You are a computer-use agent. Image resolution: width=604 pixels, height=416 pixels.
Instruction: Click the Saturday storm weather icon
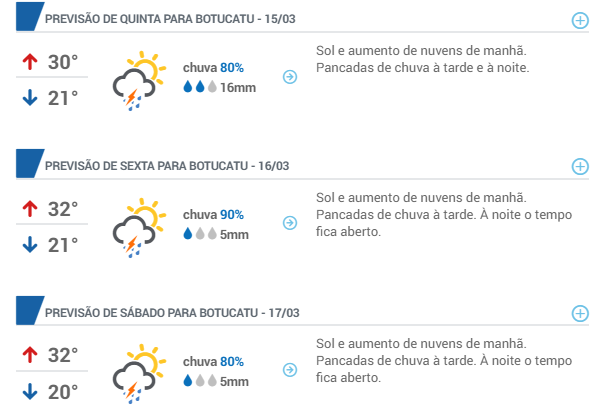click(139, 374)
